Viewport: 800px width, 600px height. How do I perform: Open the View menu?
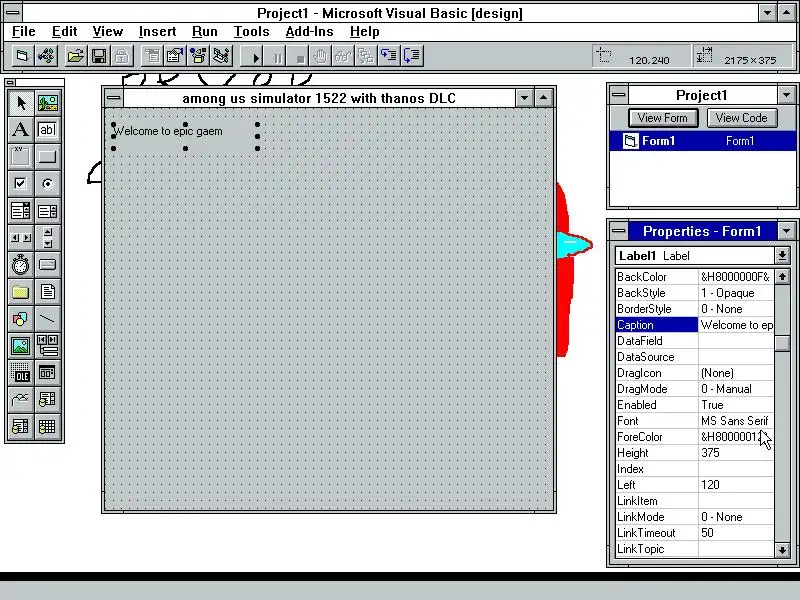pos(108,32)
